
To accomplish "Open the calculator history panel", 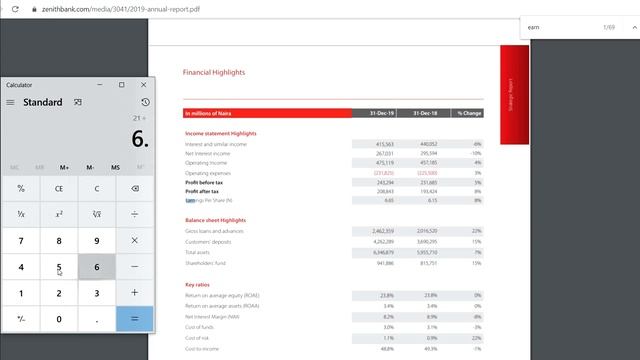I will tap(145, 102).
